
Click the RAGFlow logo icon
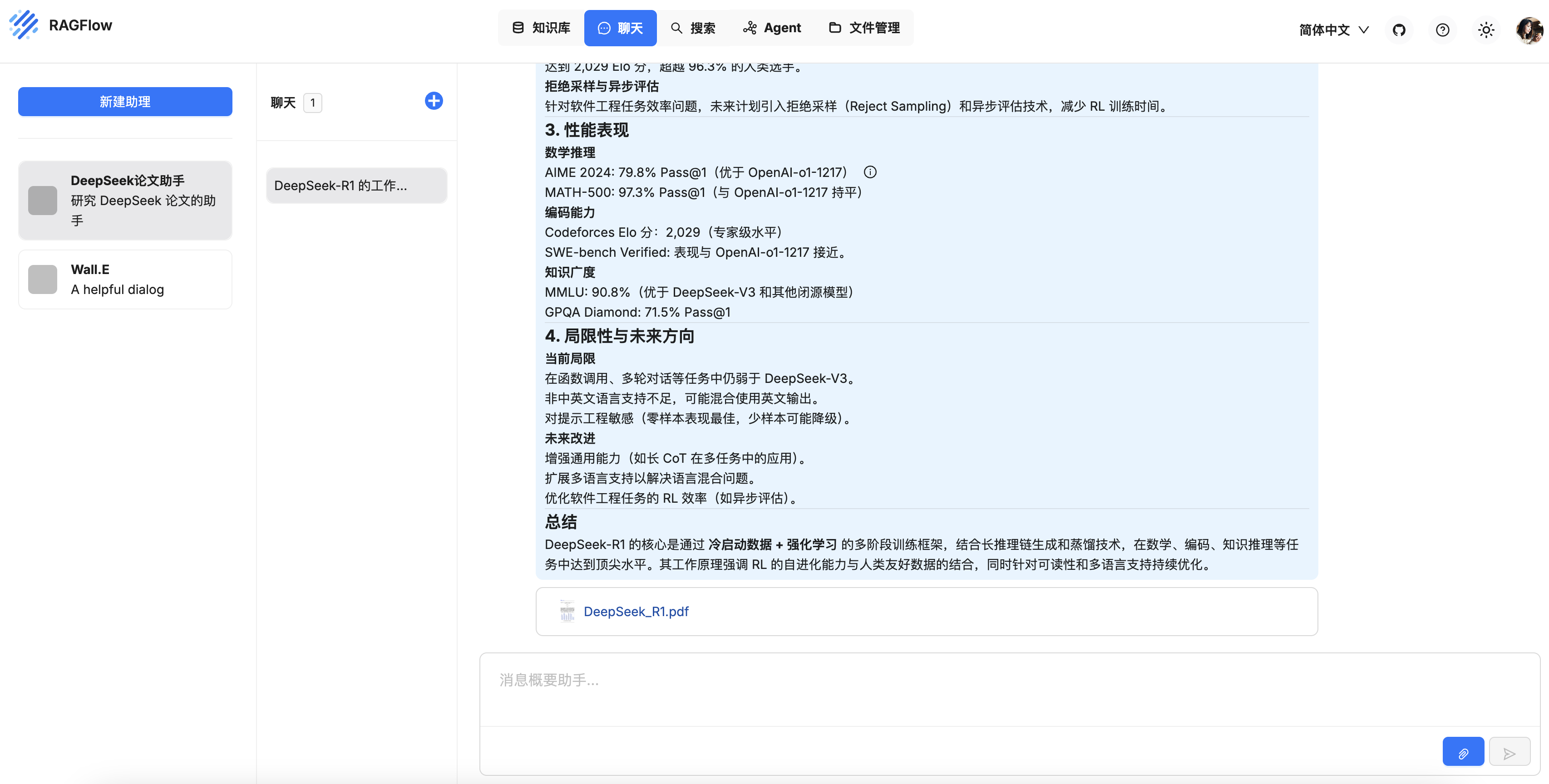[24, 25]
